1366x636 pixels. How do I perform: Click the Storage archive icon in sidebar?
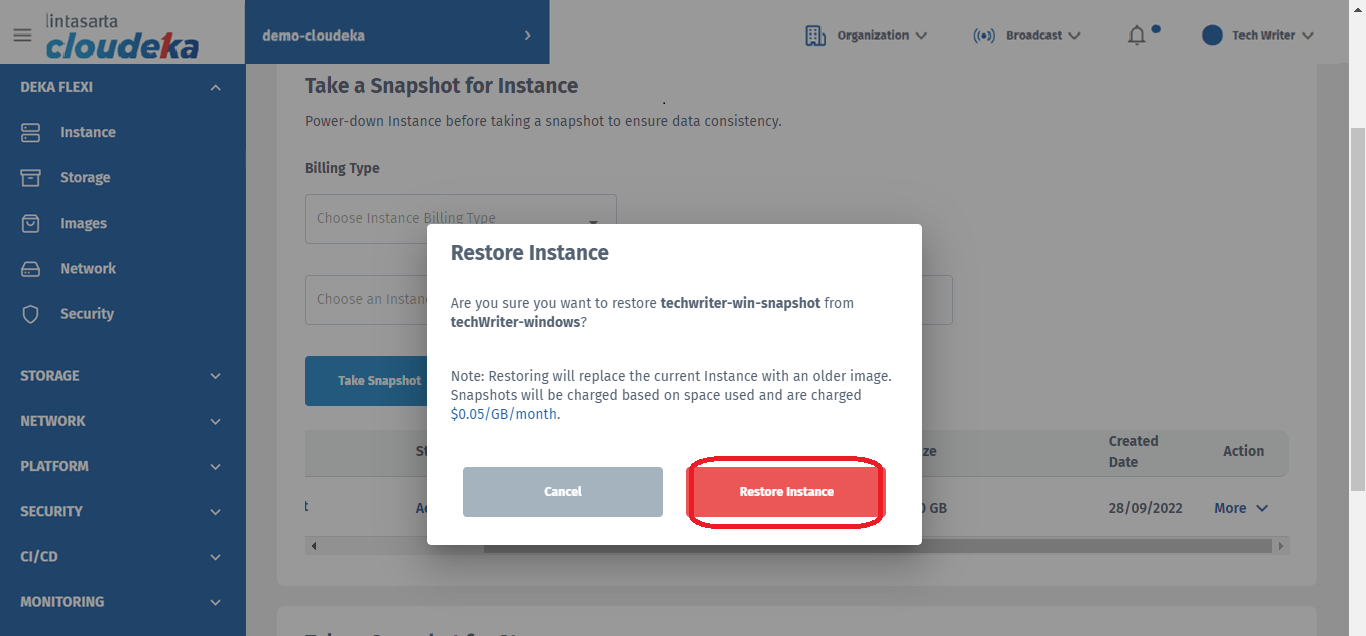pyautogui.click(x=30, y=177)
